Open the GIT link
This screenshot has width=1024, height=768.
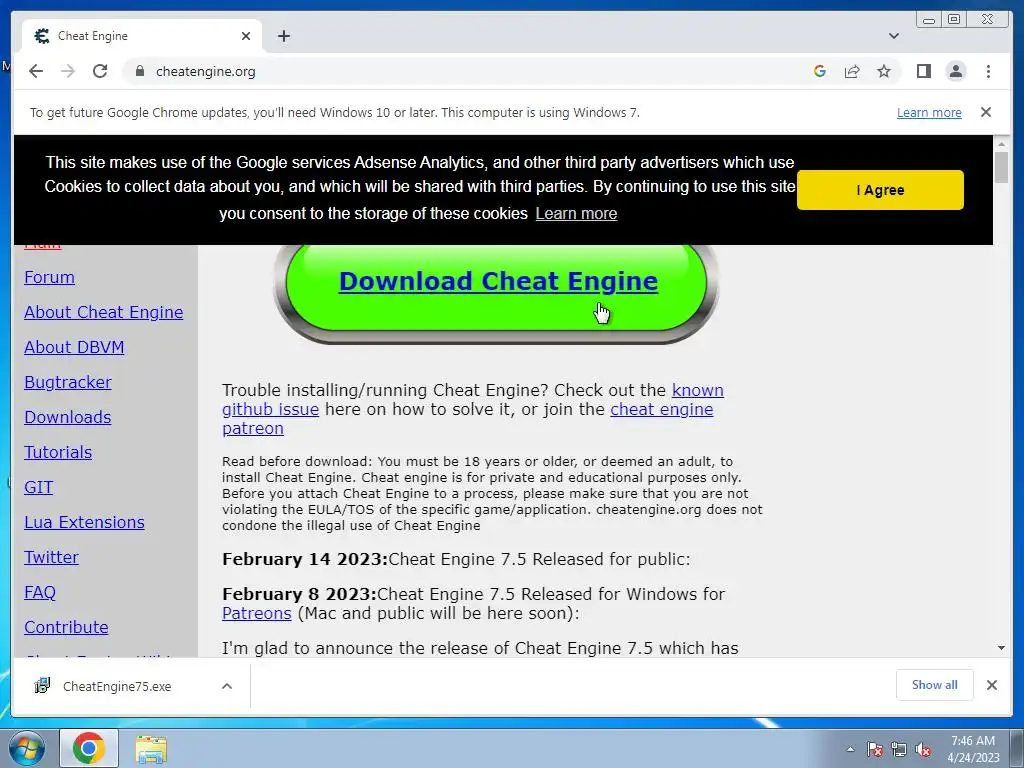tap(39, 487)
